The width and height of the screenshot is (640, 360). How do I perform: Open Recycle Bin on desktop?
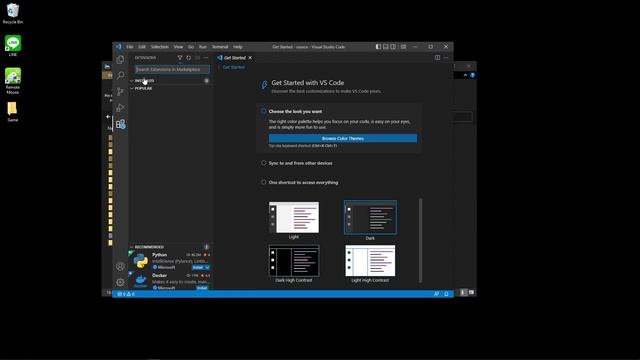pos(13,13)
